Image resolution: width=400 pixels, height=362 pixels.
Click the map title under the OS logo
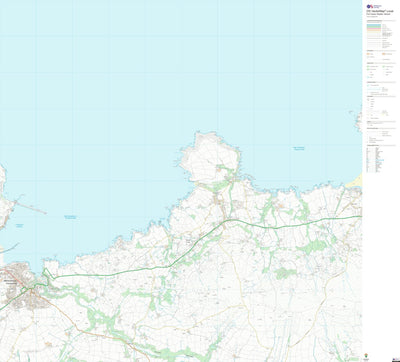pyautogui.click(x=380, y=12)
